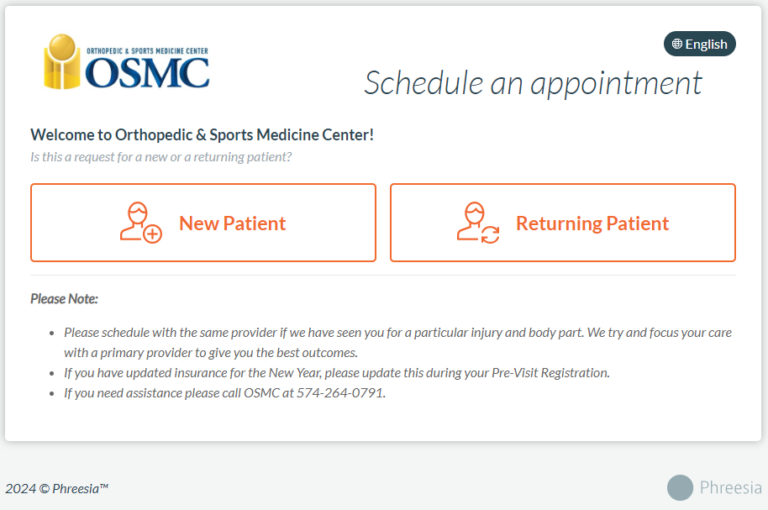Viewport: 768px width, 510px height.
Task: Click the globe icon beside English
Action: point(677,44)
